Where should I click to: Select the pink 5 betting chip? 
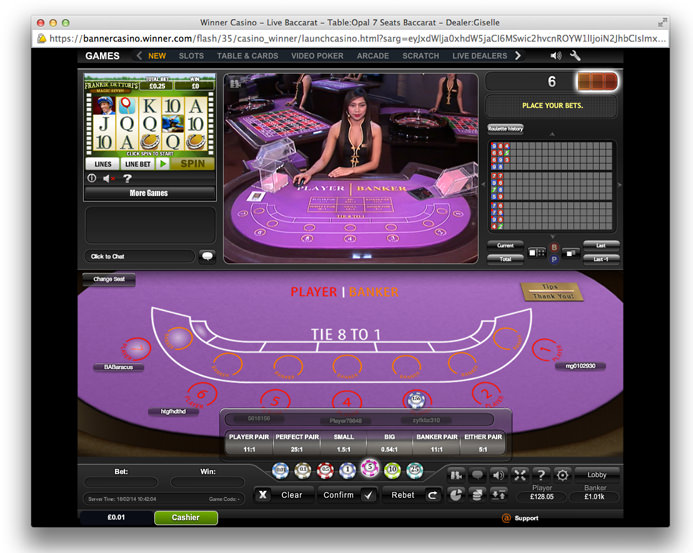[x=370, y=468]
